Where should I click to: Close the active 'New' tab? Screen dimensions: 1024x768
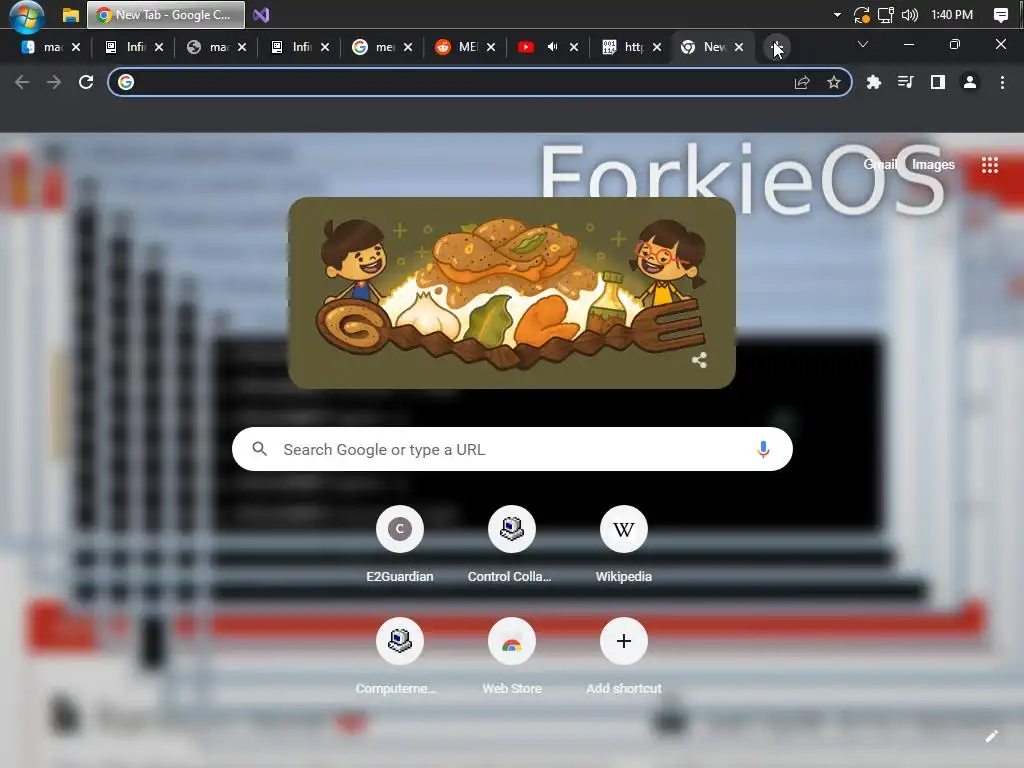click(739, 47)
